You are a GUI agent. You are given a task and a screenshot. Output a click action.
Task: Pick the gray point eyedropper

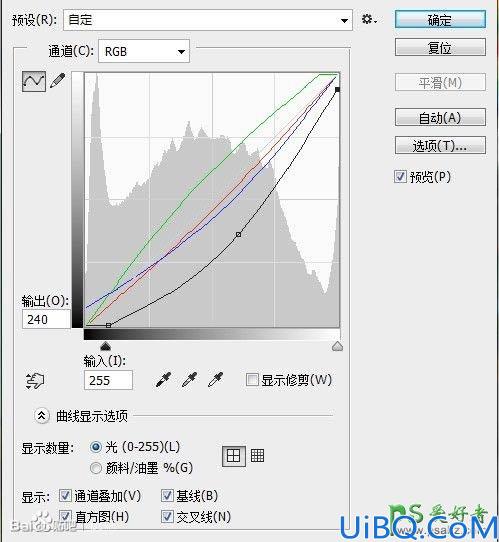(189, 380)
